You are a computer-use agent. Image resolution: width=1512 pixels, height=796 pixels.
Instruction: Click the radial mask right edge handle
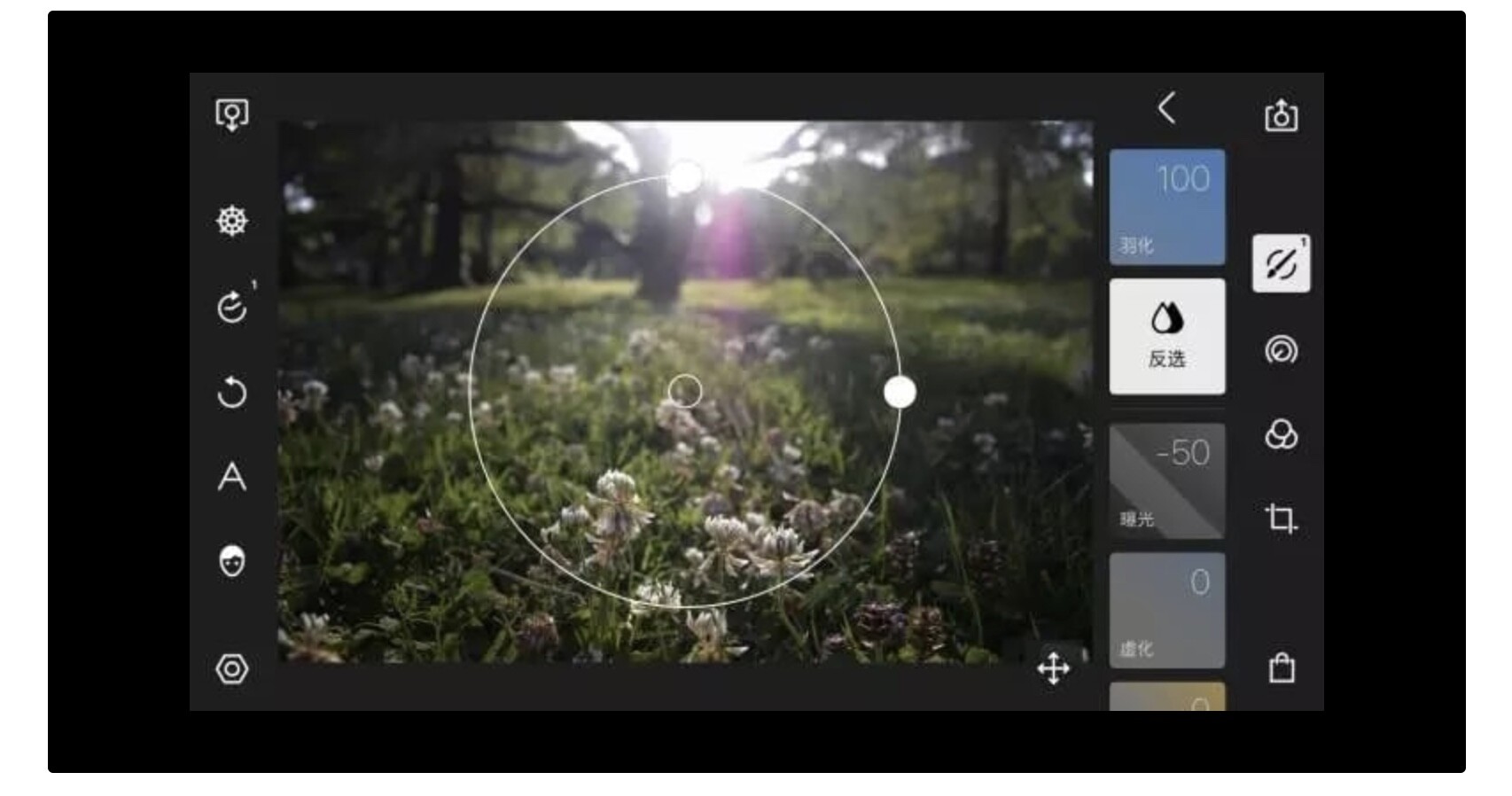(x=900, y=392)
